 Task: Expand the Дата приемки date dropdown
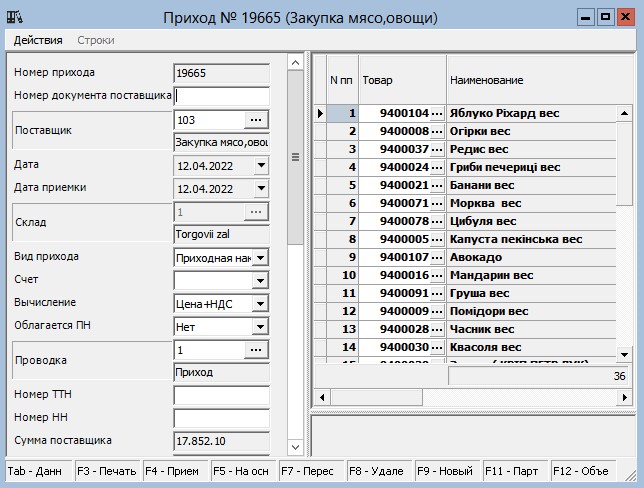[261, 189]
